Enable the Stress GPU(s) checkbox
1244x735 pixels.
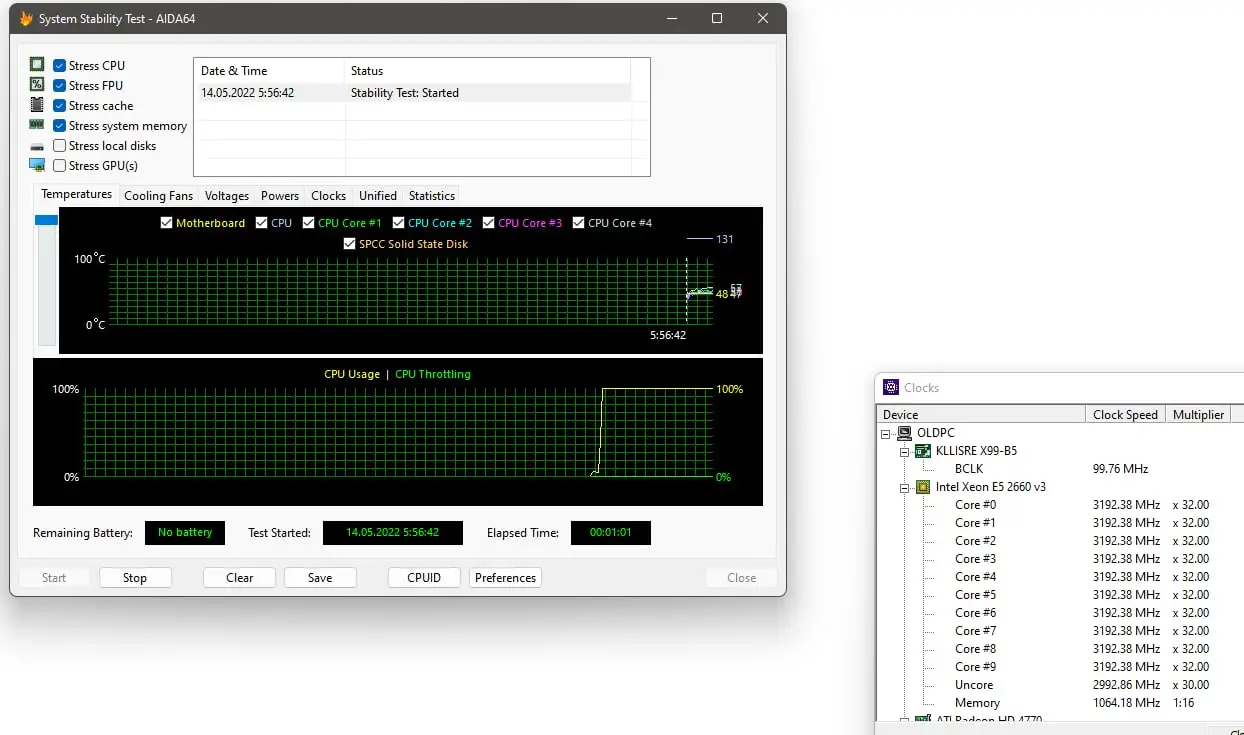click(60, 165)
